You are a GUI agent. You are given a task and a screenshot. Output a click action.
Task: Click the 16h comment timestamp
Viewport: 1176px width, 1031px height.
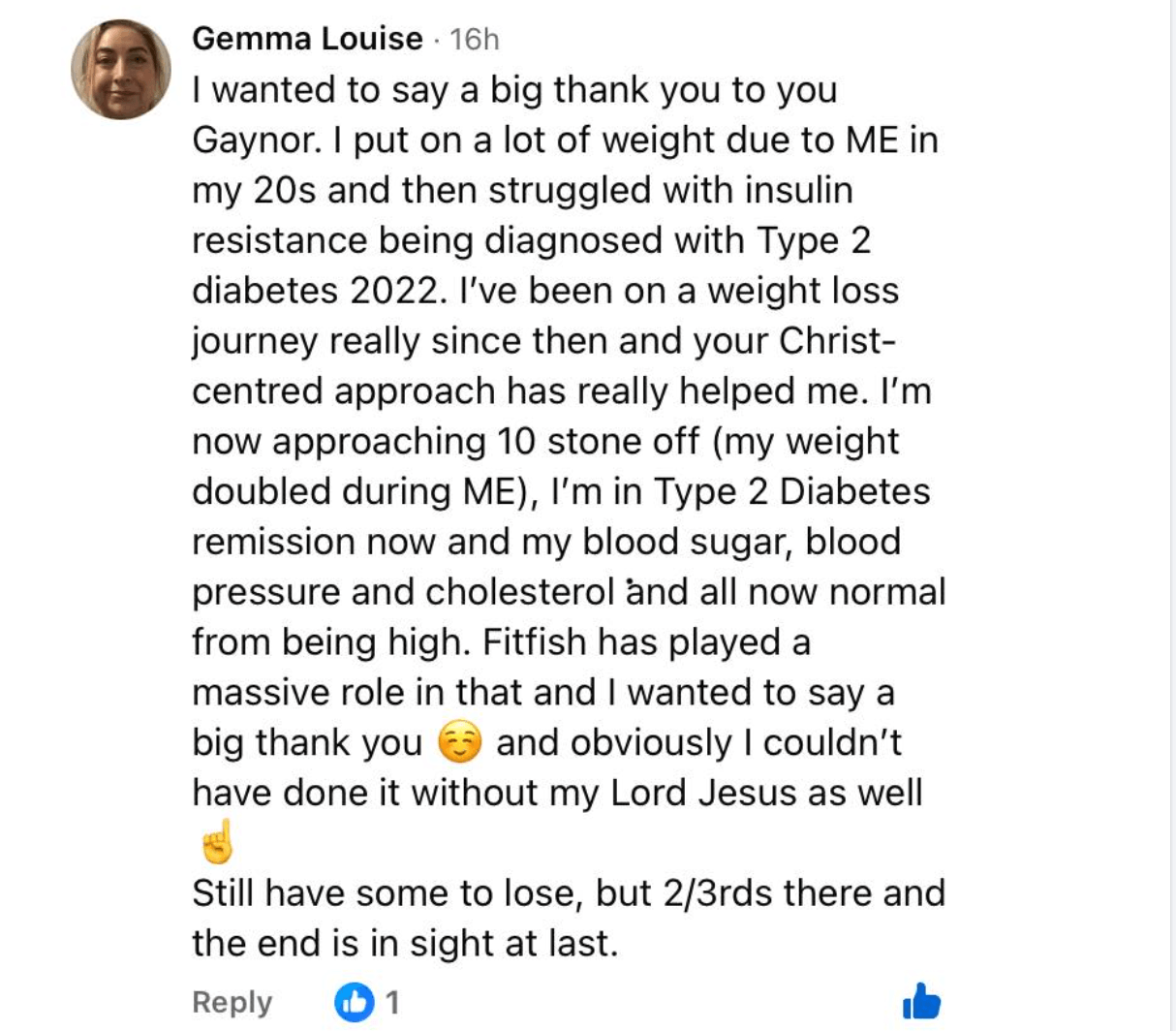pyautogui.click(x=475, y=39)
